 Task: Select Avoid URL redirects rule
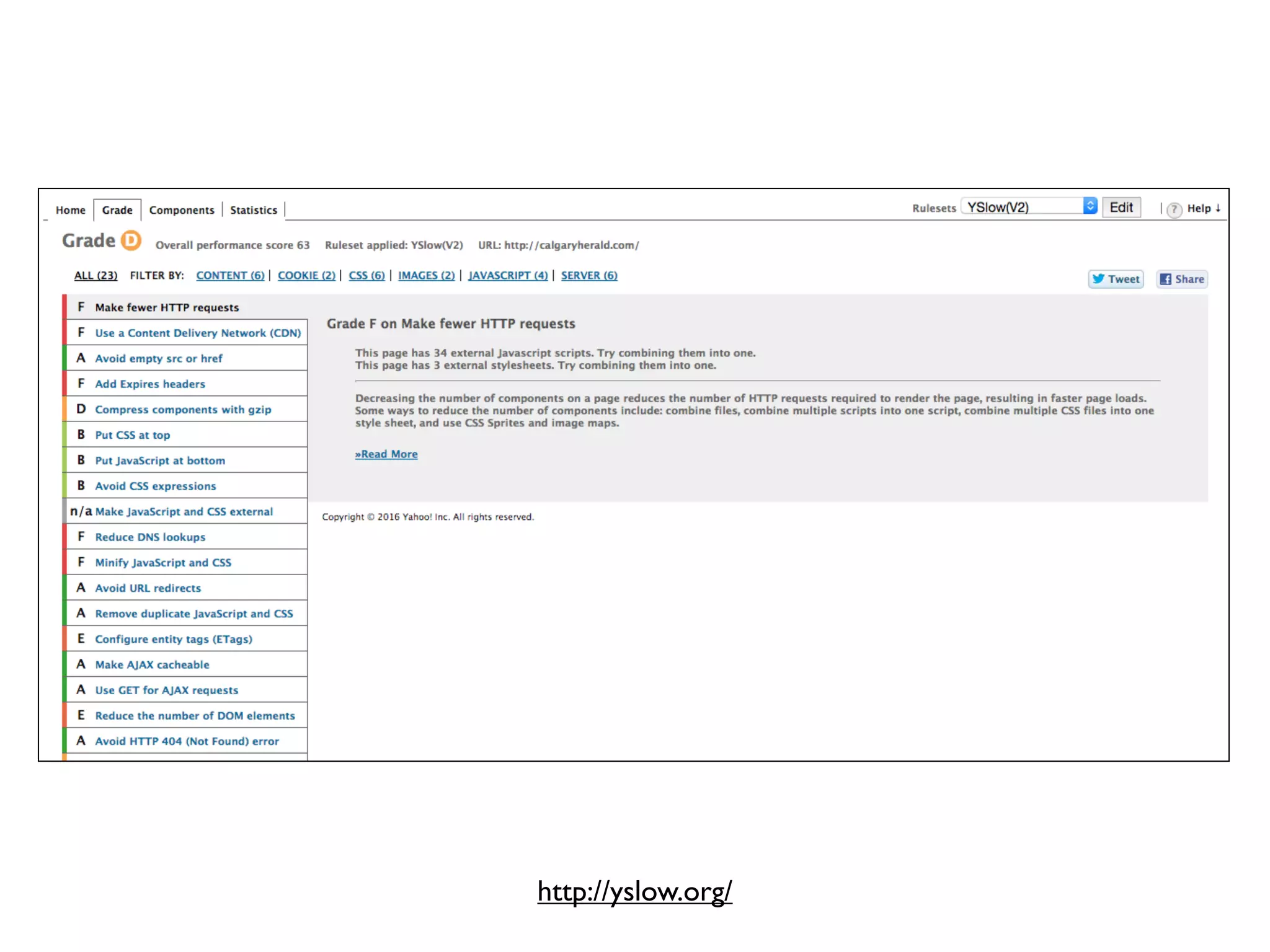click(186, 588)
